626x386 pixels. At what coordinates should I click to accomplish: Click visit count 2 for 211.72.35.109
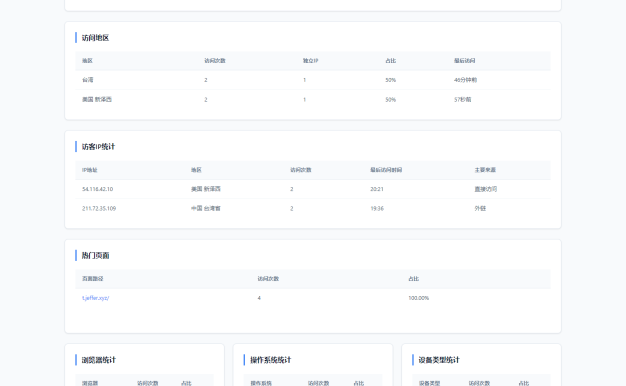tap(292, 208)
